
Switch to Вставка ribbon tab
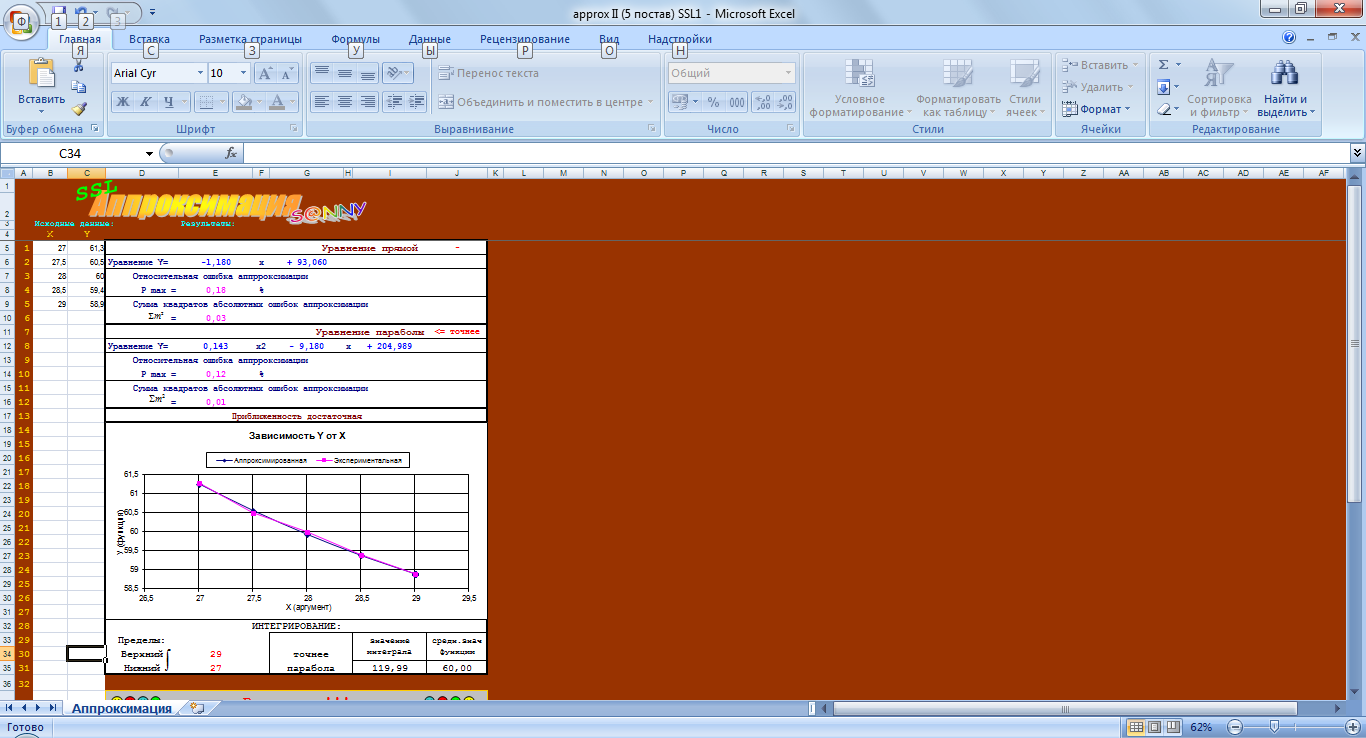point(149,39)
